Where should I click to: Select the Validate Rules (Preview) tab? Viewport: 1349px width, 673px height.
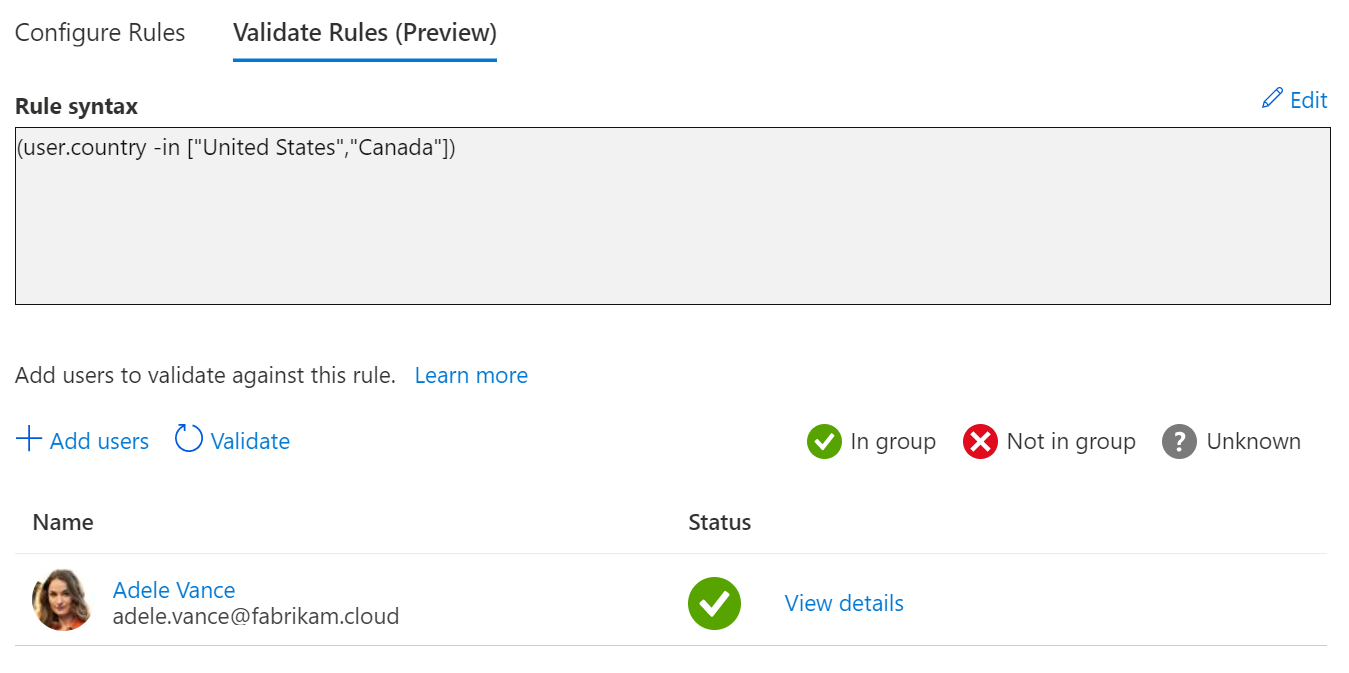click(x=365, y=33)
